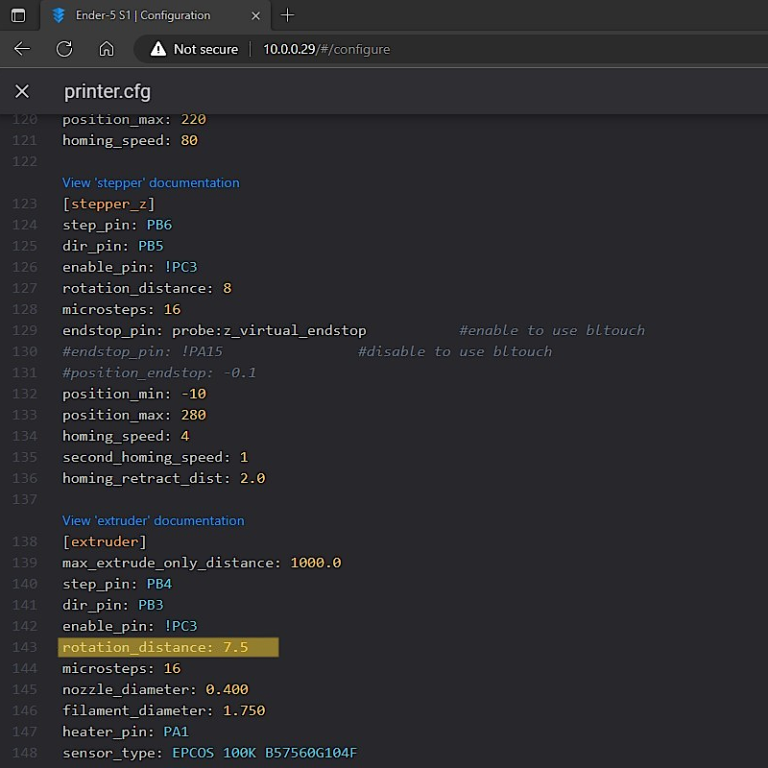Open the 'extruder' documentation link
The image size is (768, 768).
(x=153, y=521)
